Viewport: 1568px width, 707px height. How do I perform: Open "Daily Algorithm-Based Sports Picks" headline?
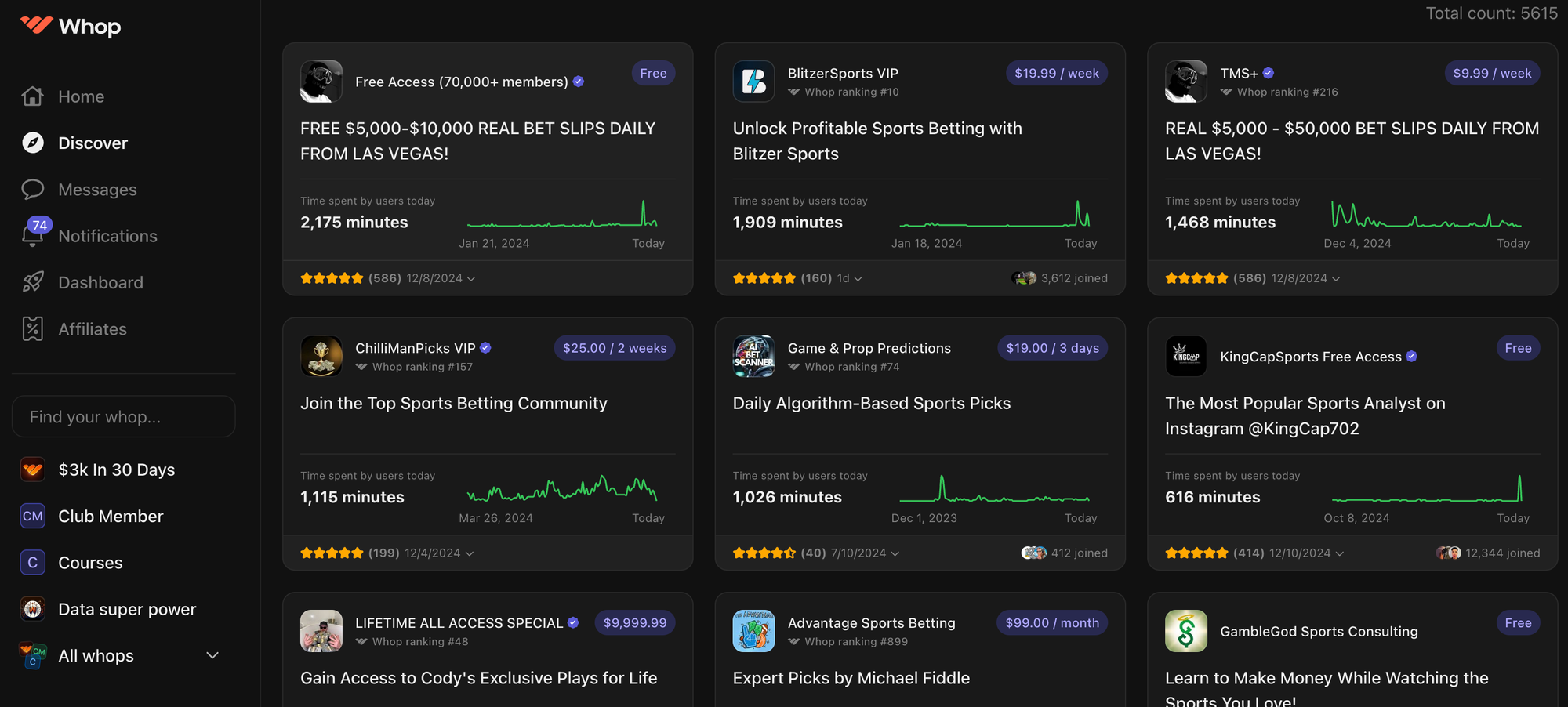pyautogui.click(x=872, y=403)
